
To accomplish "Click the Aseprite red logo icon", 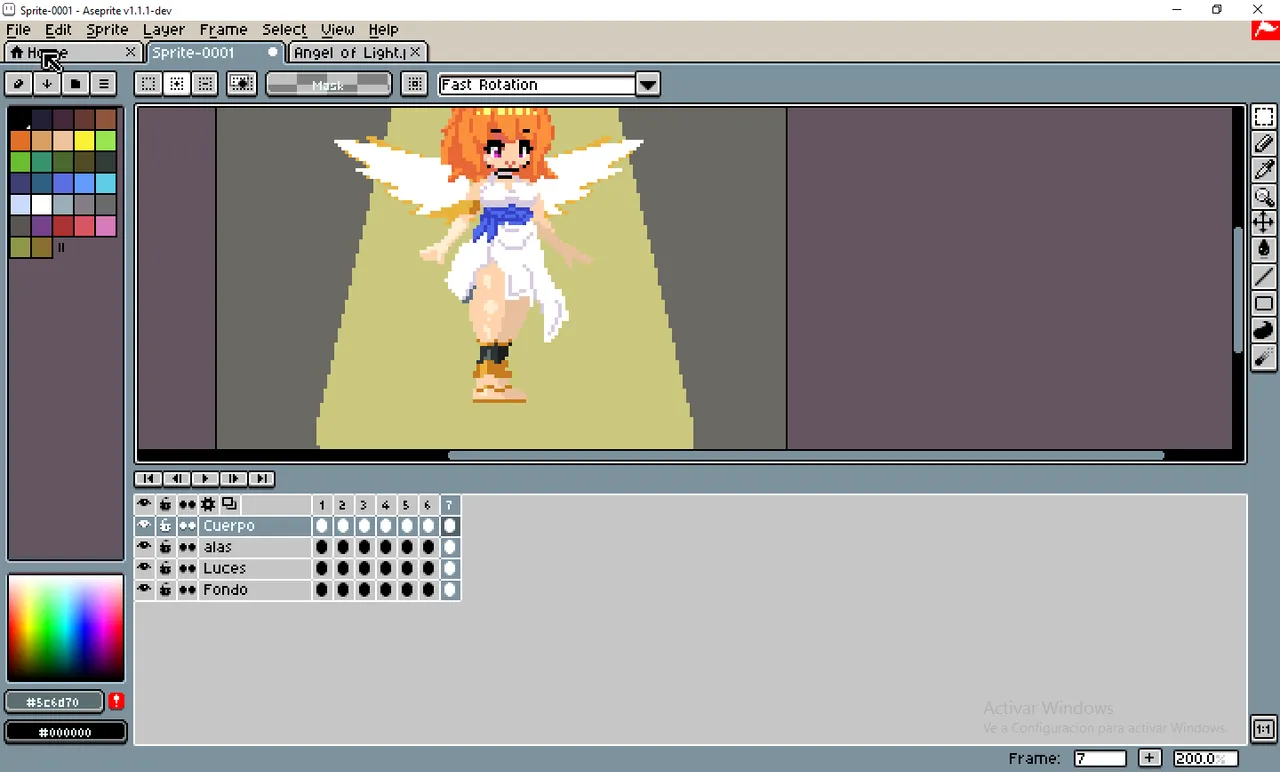I will pos(1265,30).
